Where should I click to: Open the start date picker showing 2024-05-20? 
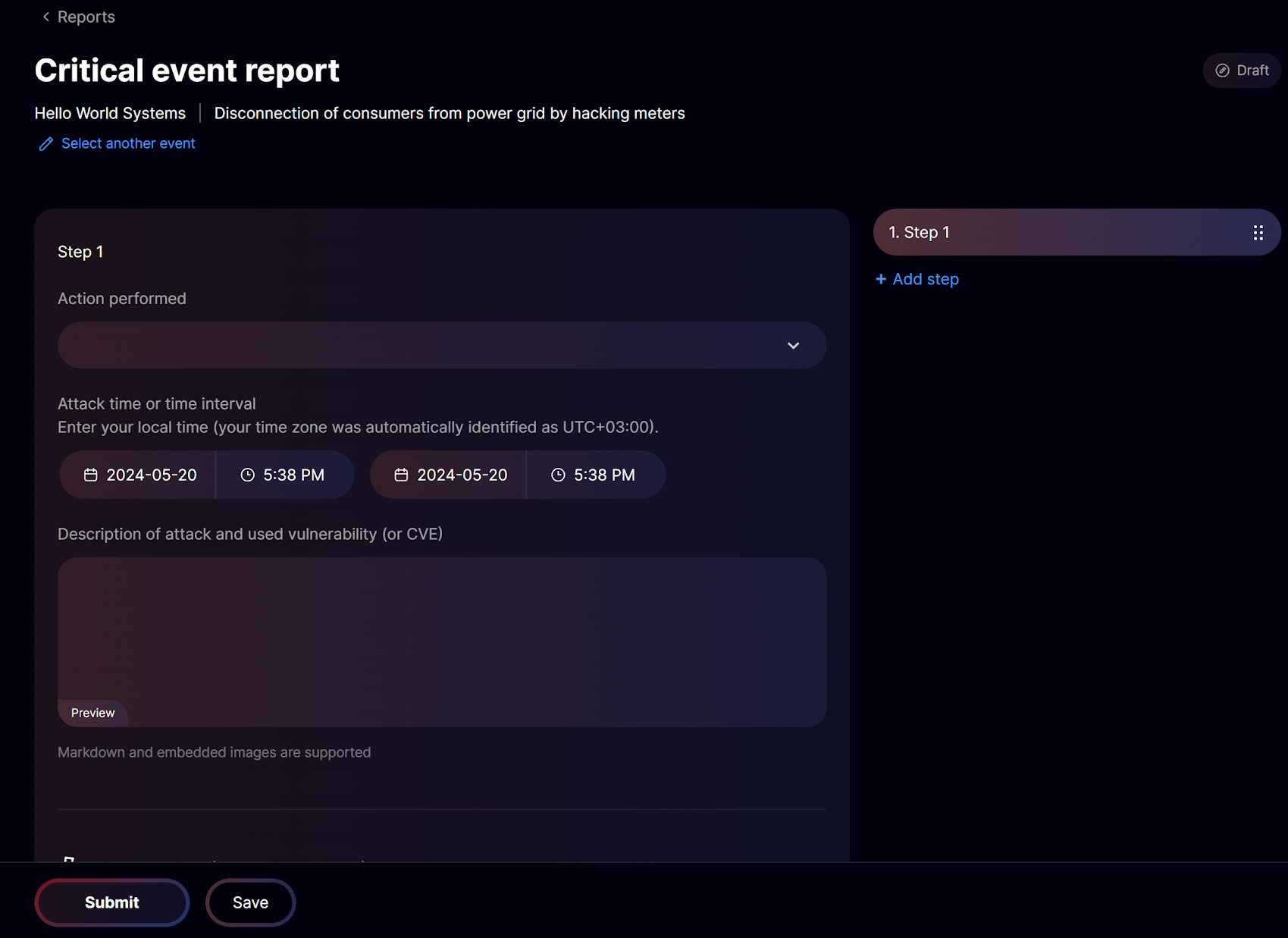[138, 475]
